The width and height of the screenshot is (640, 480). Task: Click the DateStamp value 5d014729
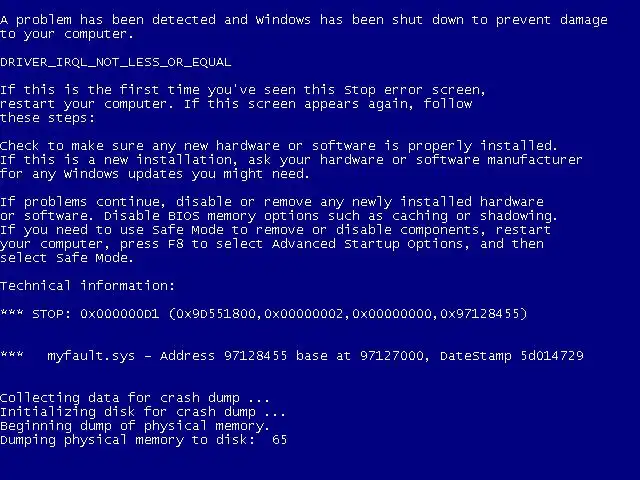pyautogui.click(x=552, y=356)
